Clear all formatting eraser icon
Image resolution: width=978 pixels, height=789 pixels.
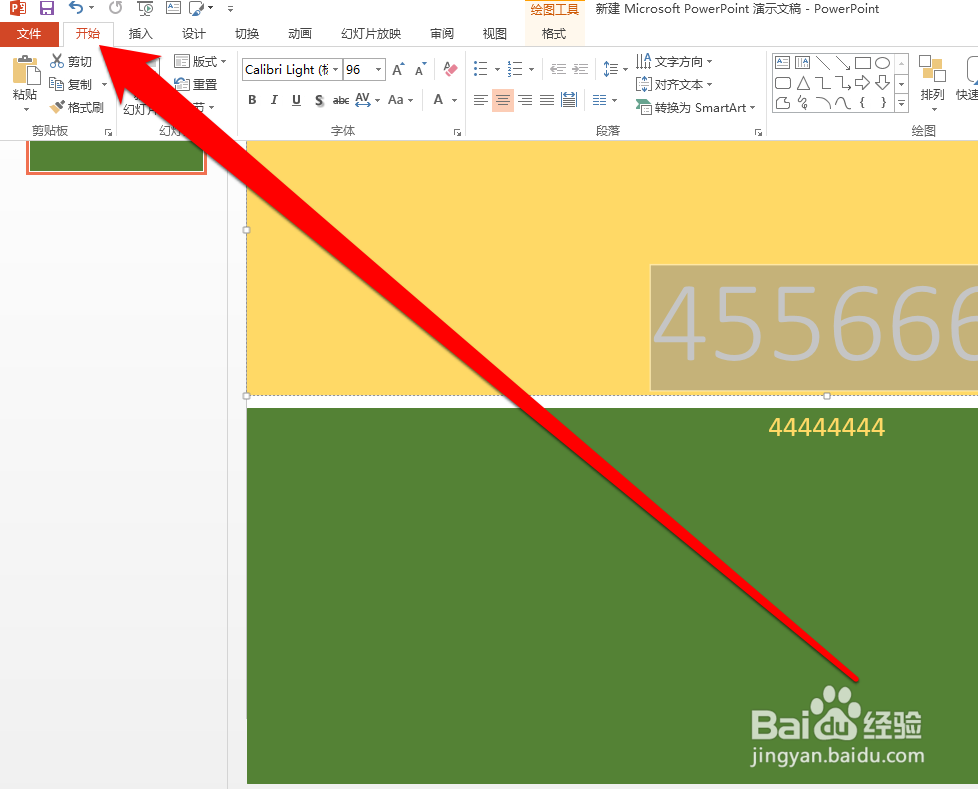tap(450, 69)
